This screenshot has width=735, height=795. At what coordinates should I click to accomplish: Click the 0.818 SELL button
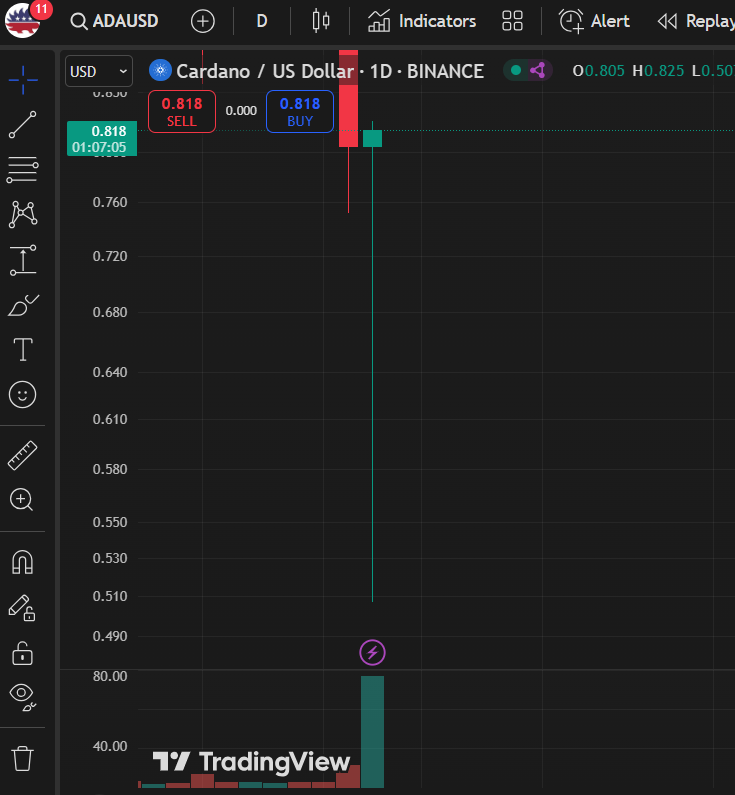[182, 112]
